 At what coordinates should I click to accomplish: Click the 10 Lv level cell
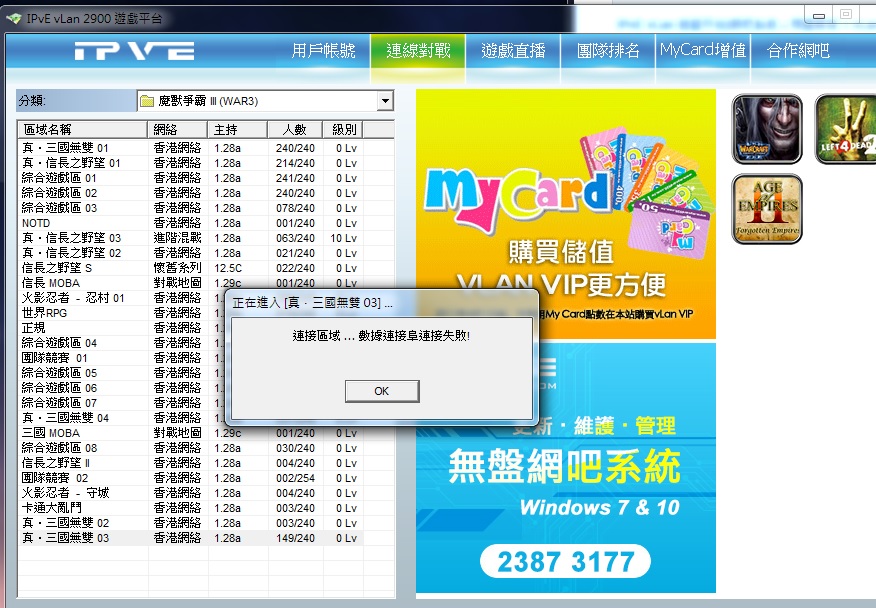[343, 238]
